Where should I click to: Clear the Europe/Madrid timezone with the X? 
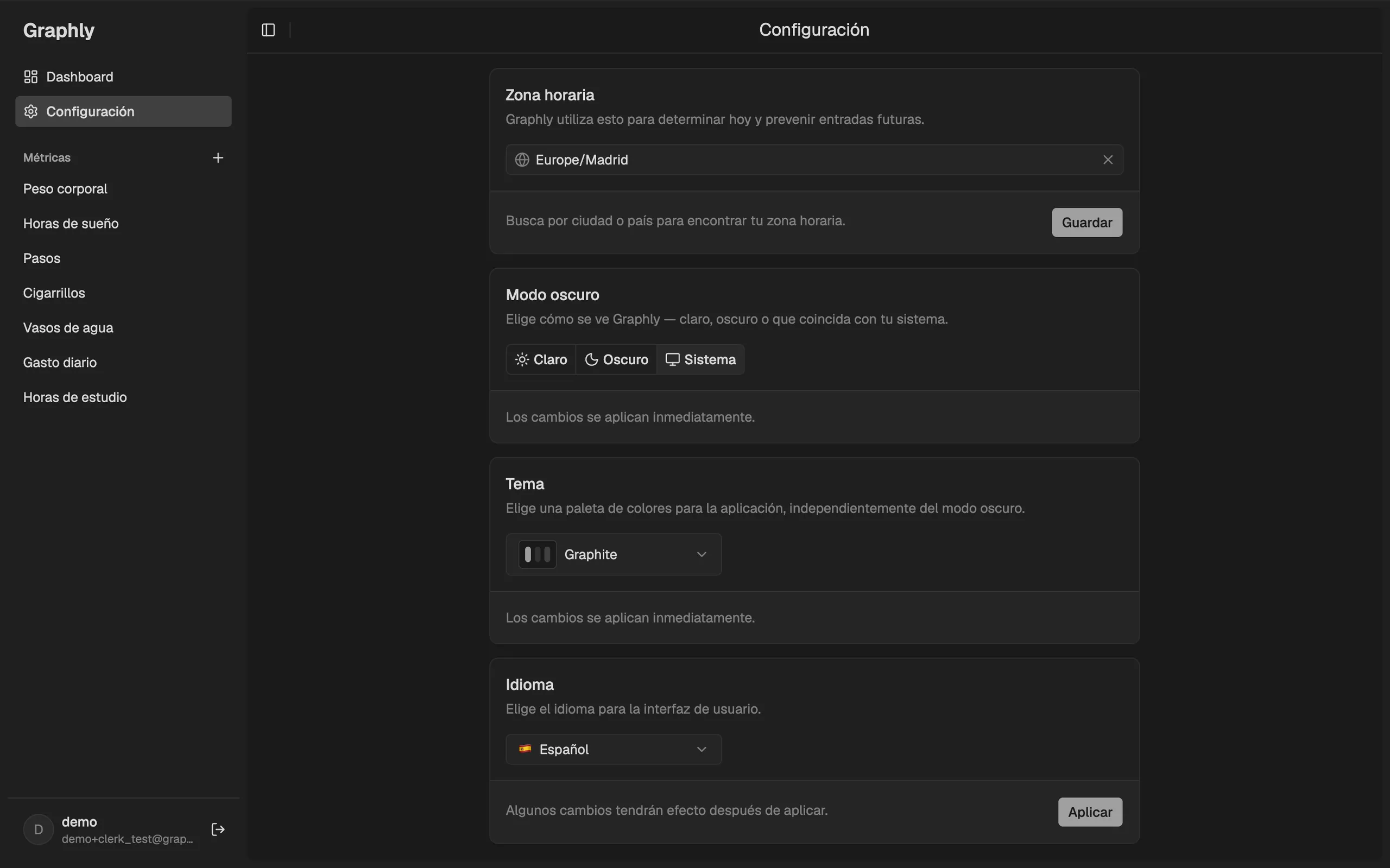[1108, 160]
